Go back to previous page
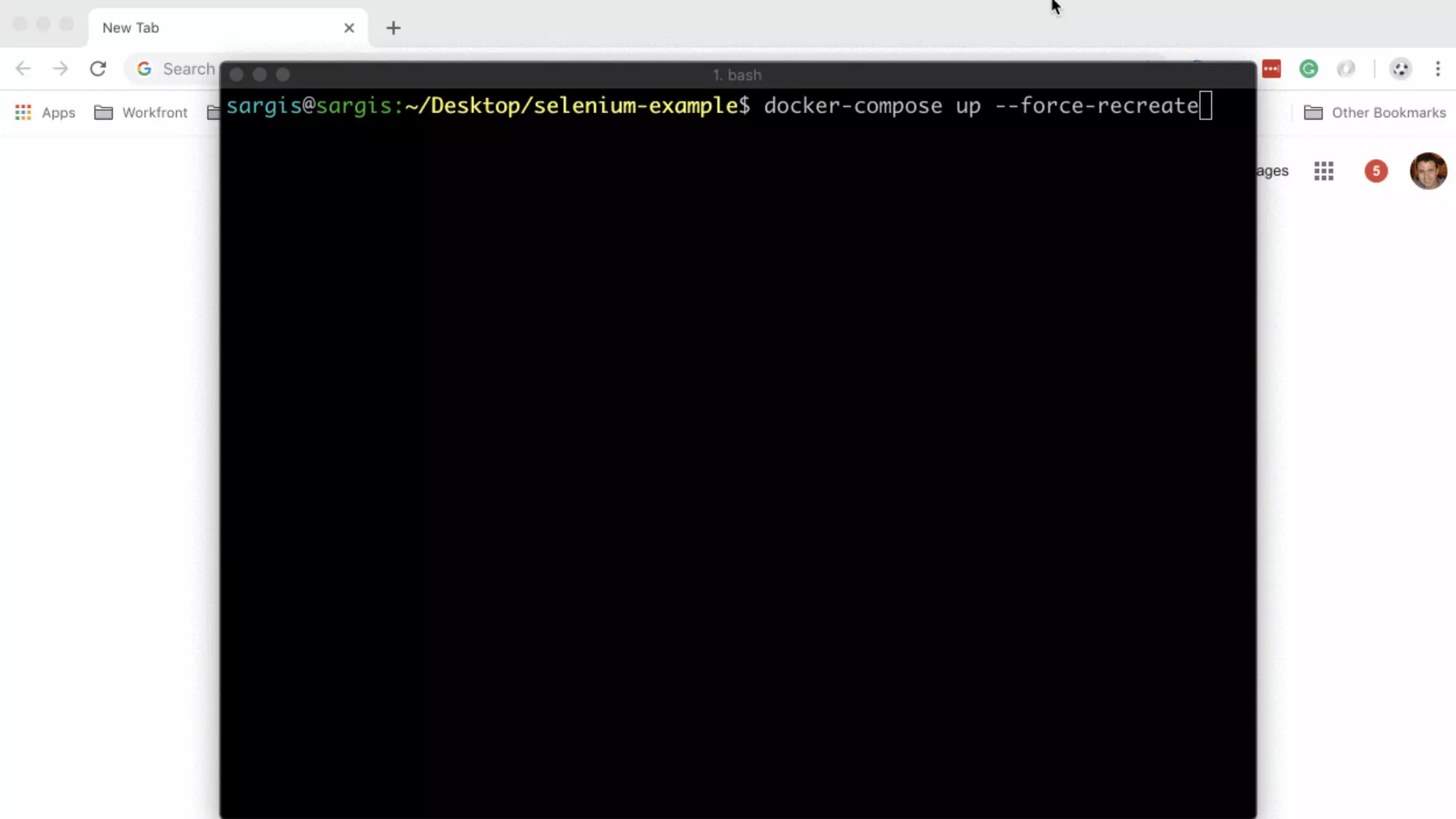This screenshot has width=1456, height=819. click(x=23, y=69)
